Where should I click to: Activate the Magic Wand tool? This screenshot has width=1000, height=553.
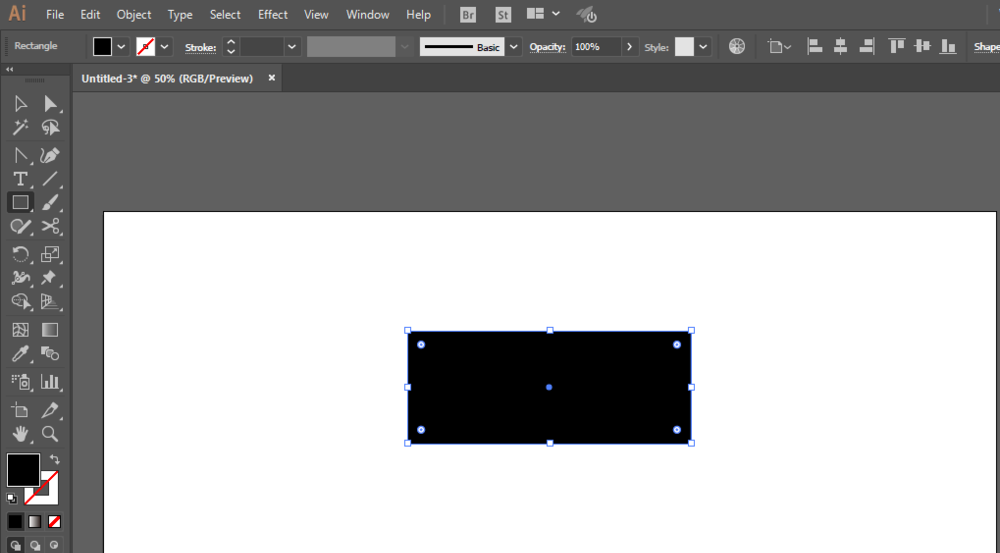click(x=20, y=128)
